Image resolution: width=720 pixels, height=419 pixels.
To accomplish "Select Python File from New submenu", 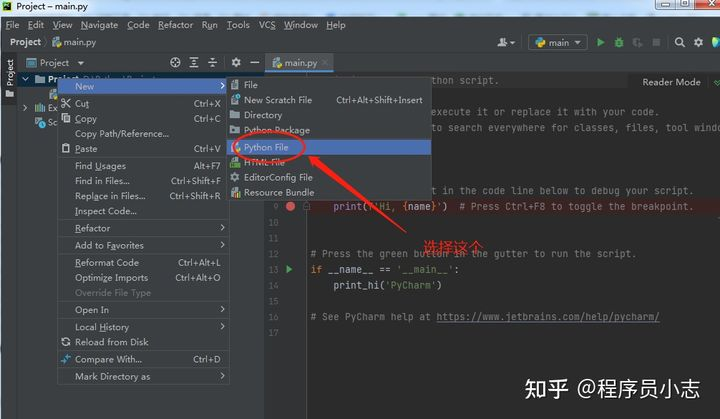I will click(x=329, y=147).
